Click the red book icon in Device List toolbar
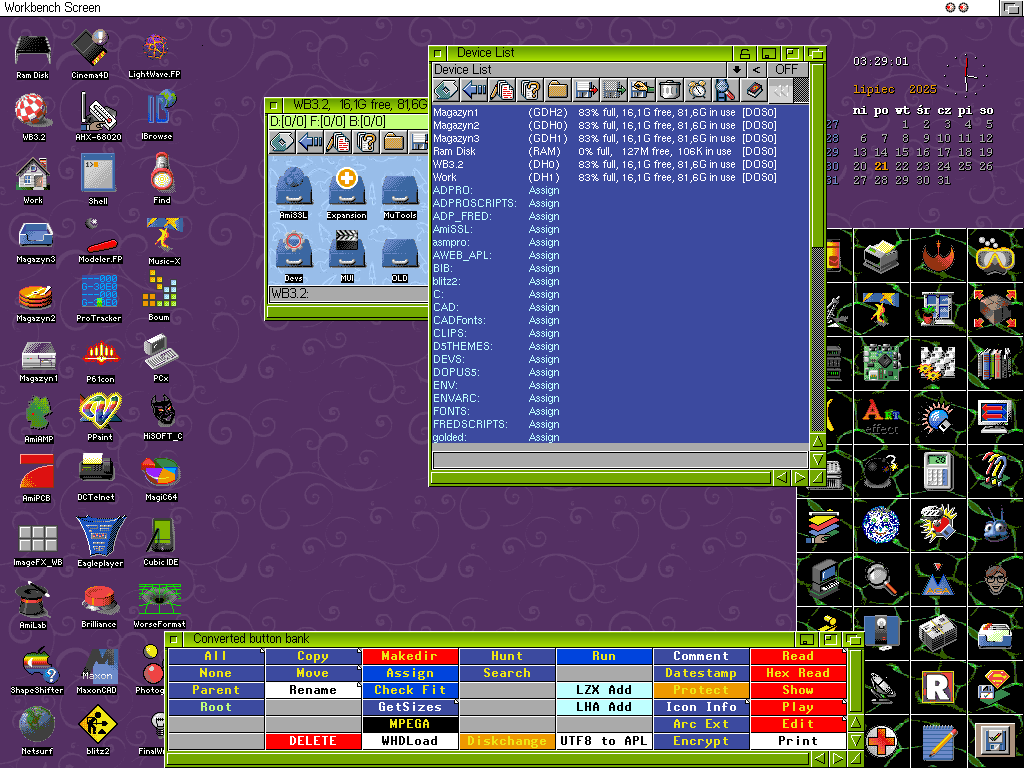 click(x=753, y=90)
